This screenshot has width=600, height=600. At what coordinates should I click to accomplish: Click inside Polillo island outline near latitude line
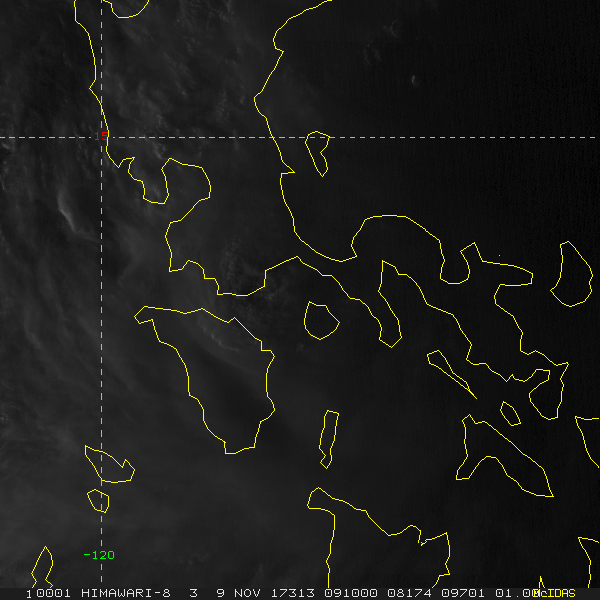[x=318, y=151]
